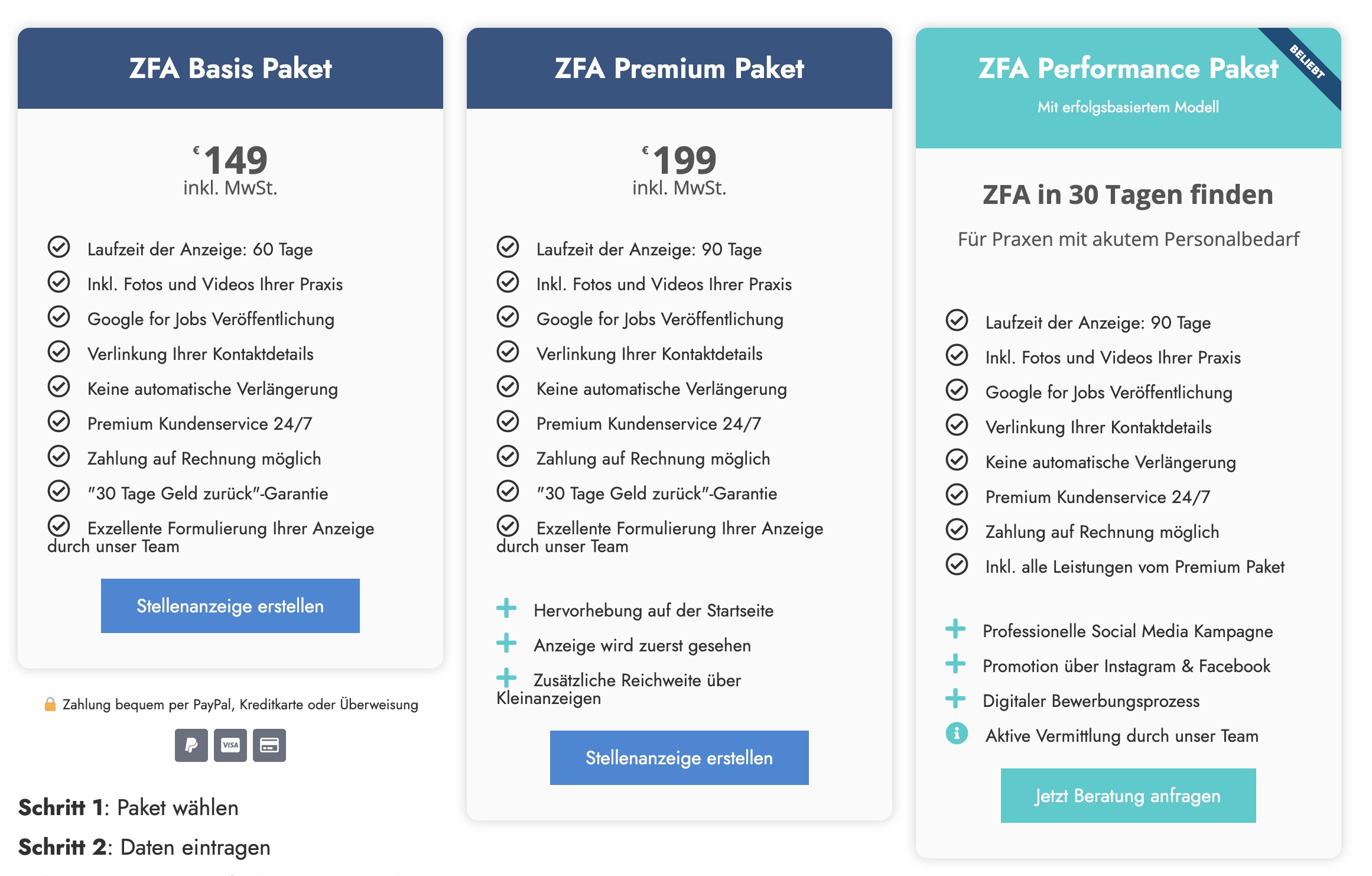Click plus icon beside Digitaler Bewerbungsprozess
1372x876 pixels.
coord(955,699)
